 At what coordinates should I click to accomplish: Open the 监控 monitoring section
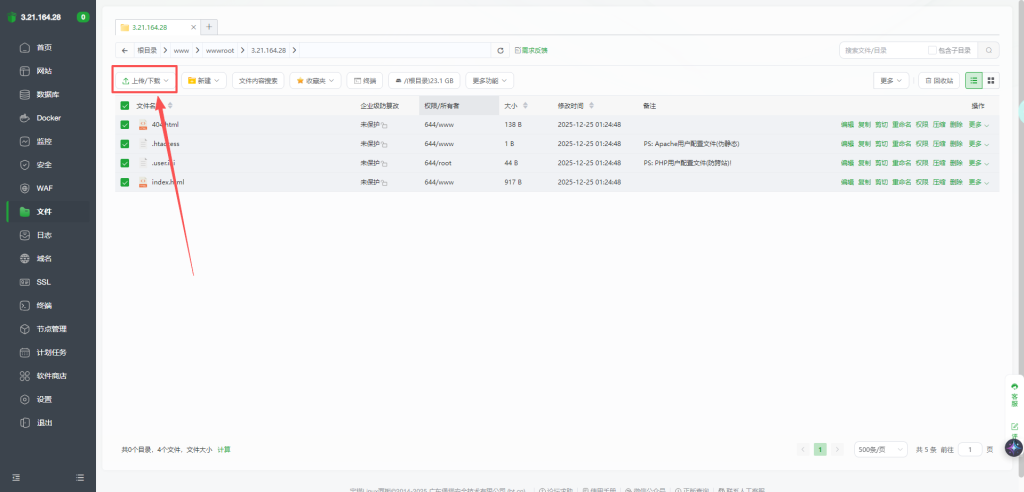44,142
